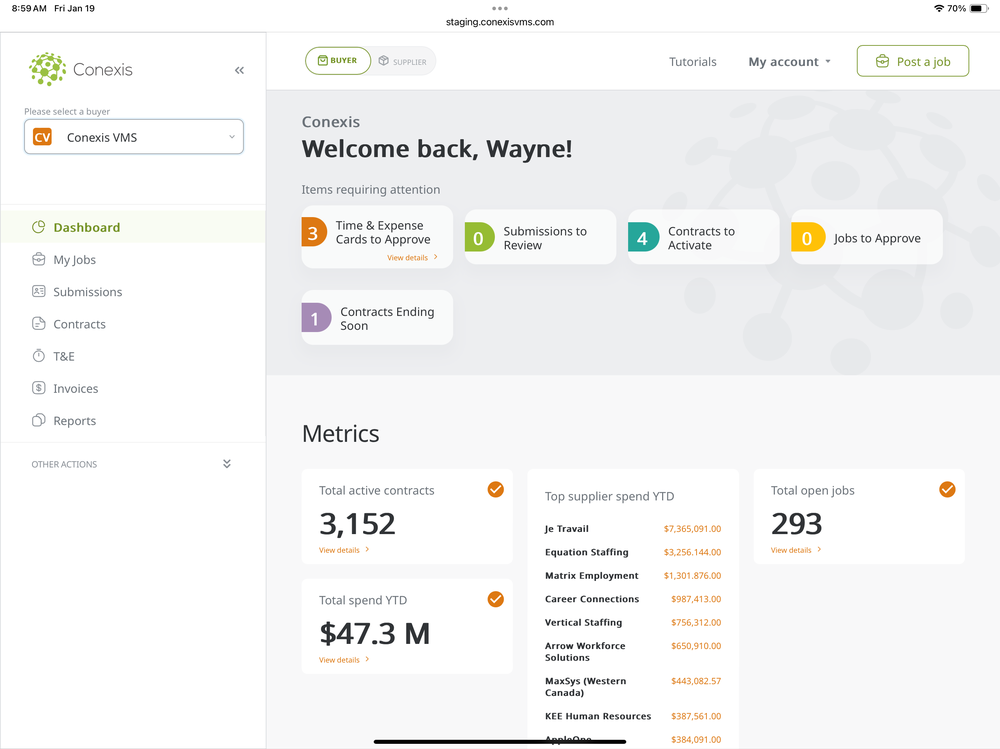Select MaxSys (Western Canada) supplier row
The height and width of the screenshot is (749, 1000).
(633, 686)
